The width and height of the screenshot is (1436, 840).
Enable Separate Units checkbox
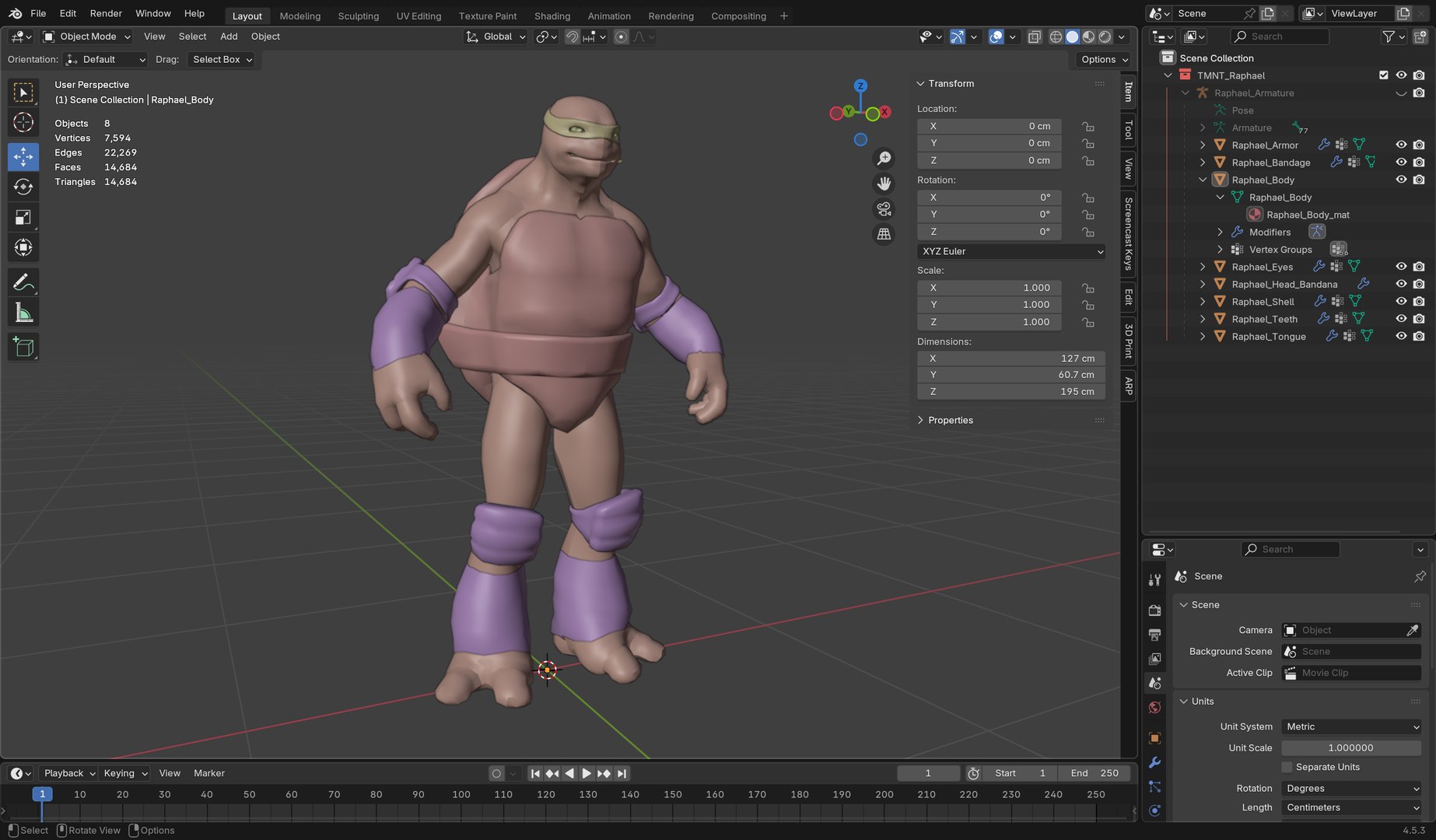[1287, 767]
